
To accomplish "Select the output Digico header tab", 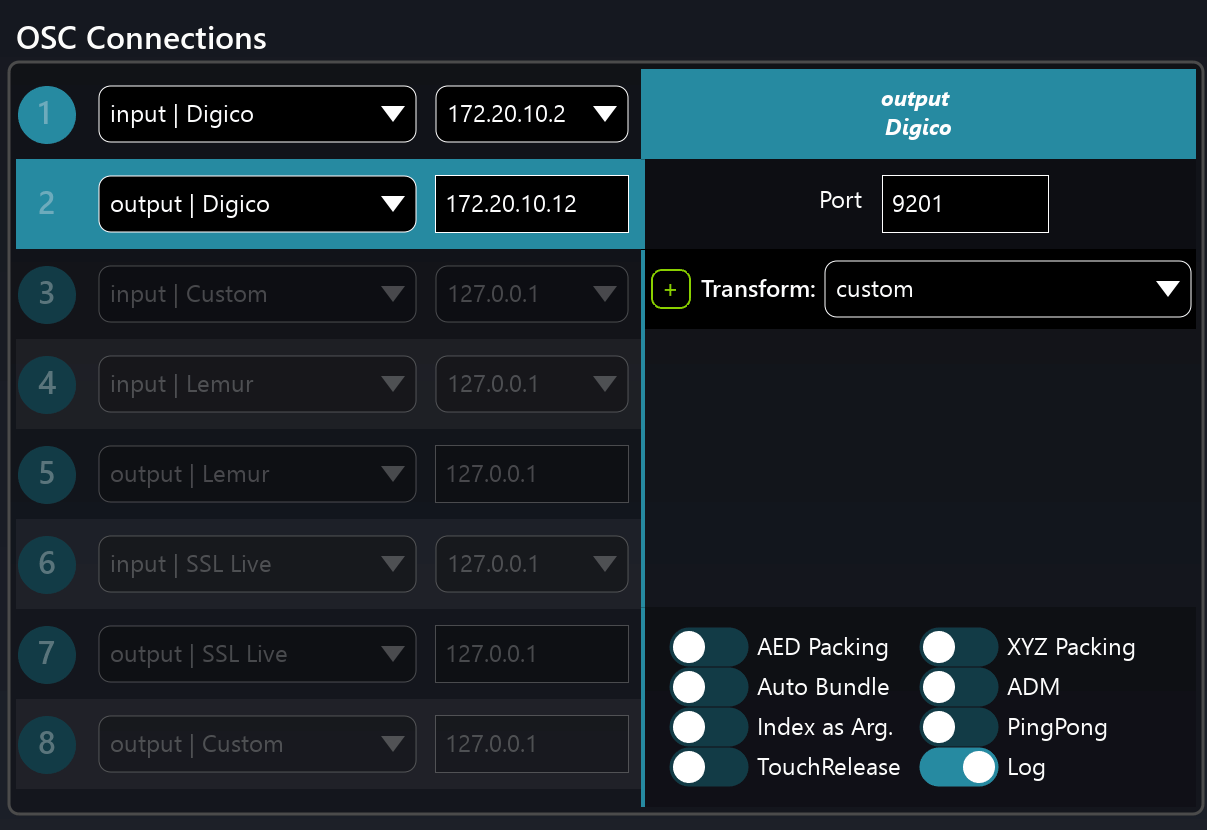I will coord(917,114).
